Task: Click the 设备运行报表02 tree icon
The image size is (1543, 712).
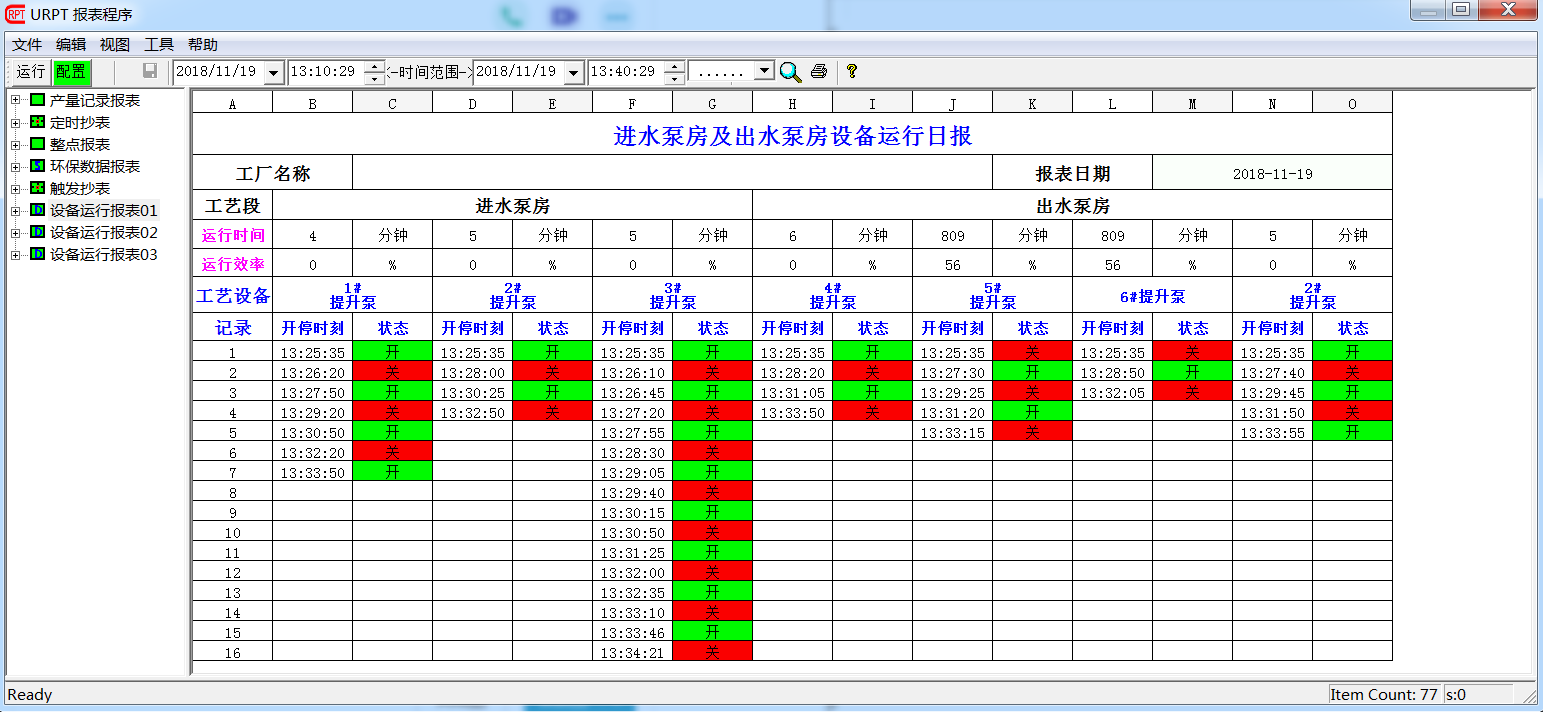Action: [37, 232]
